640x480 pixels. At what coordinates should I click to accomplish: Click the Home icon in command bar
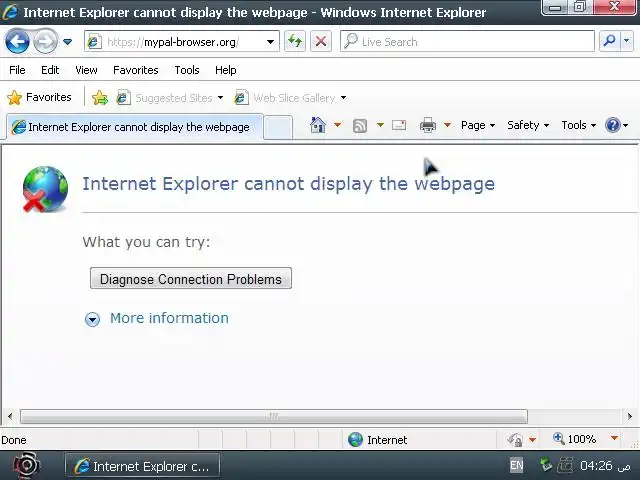pyautogui.click(x=318, y=125)
